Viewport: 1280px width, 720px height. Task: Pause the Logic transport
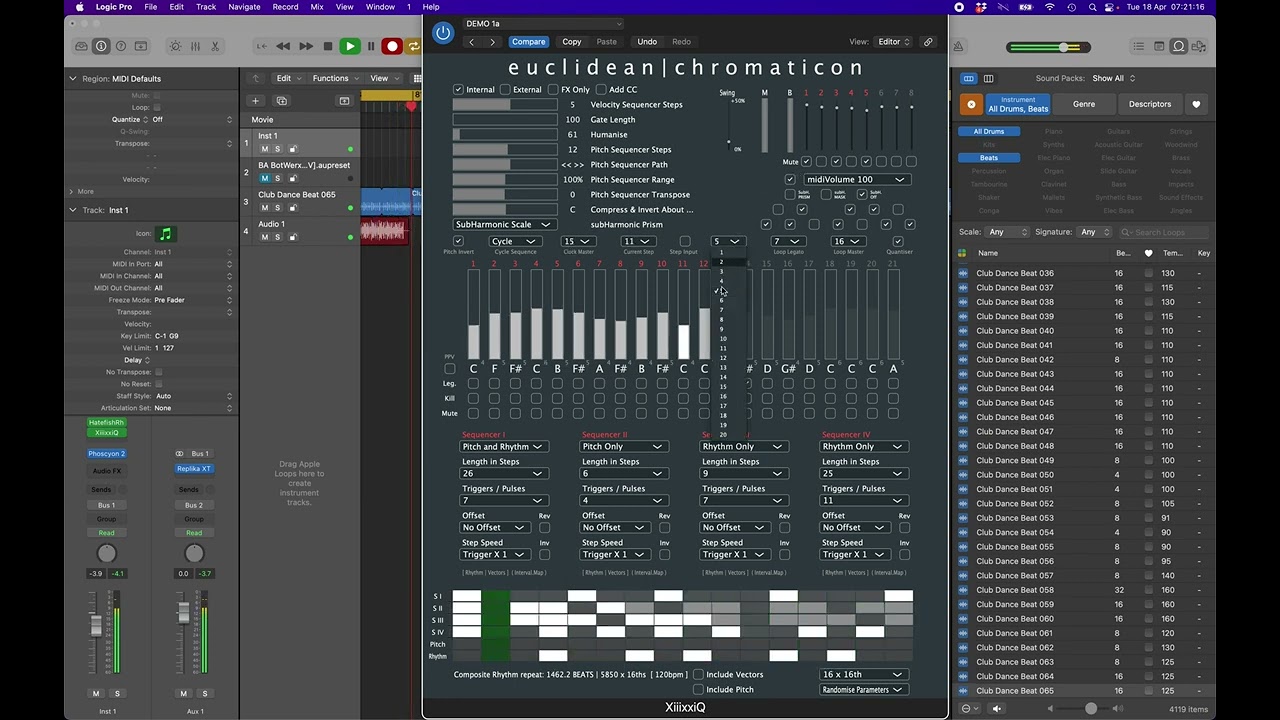pos(371,46)
